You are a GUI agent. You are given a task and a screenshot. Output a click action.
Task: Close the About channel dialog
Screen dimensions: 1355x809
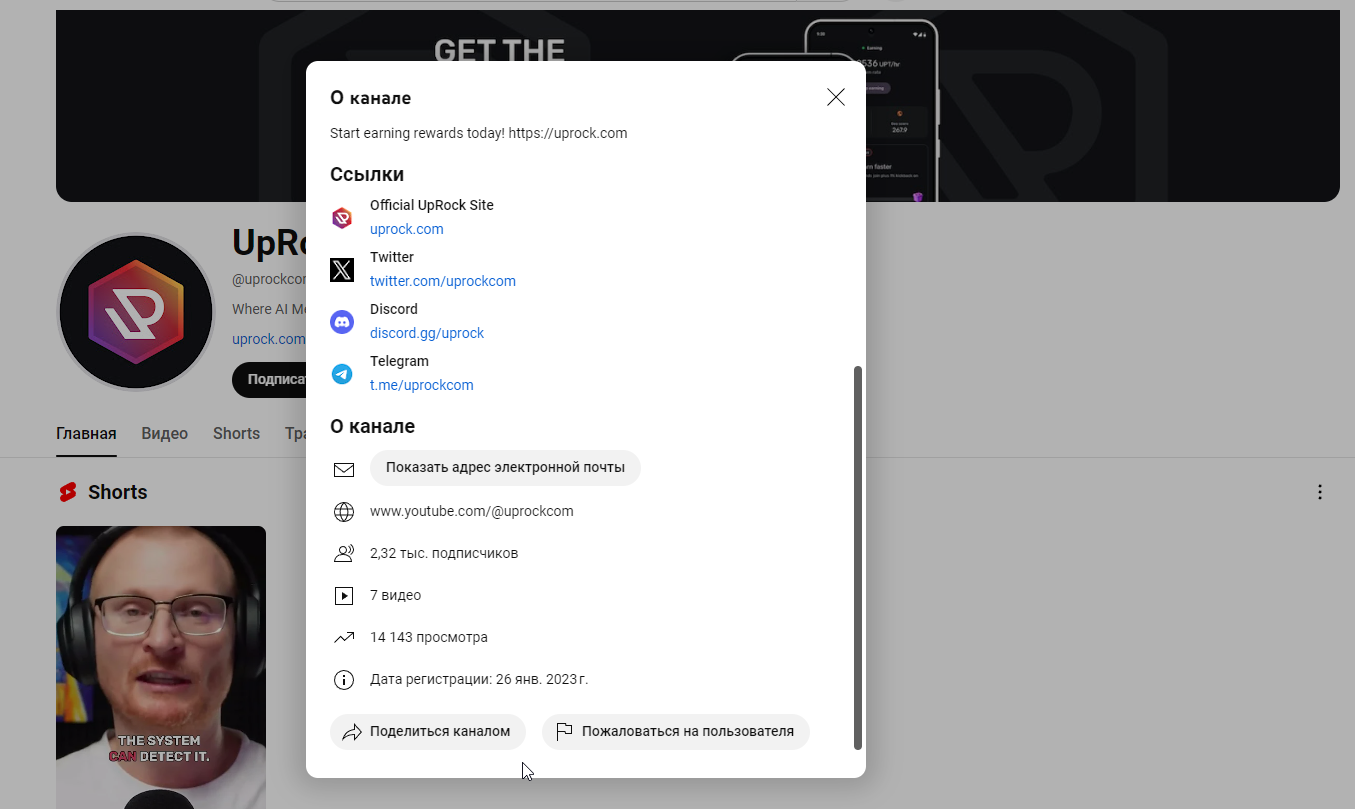(836, 97)
